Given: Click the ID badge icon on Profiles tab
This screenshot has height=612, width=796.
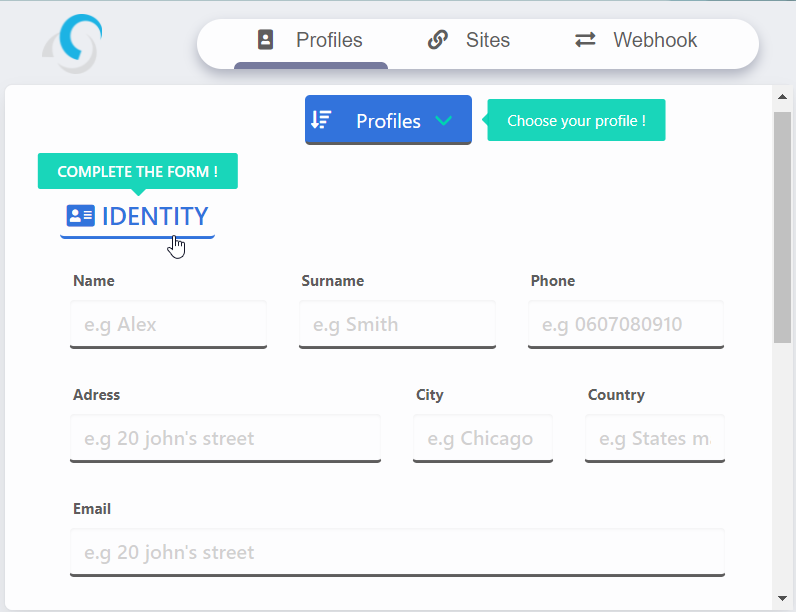Looking at the screenshot, I should click(265, 40).
